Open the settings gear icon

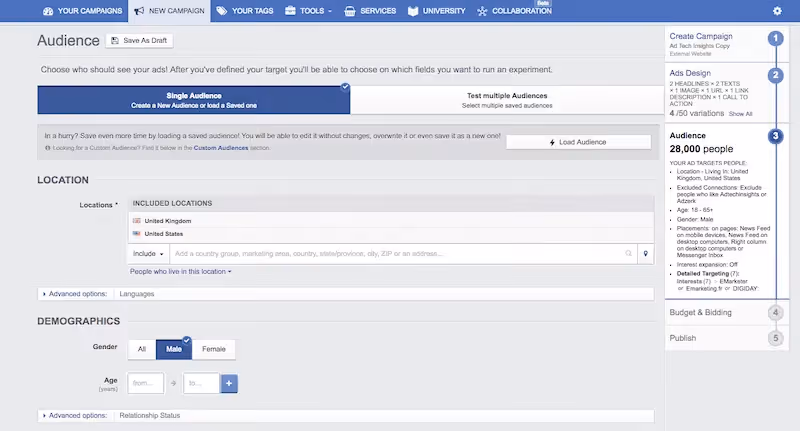777,11
